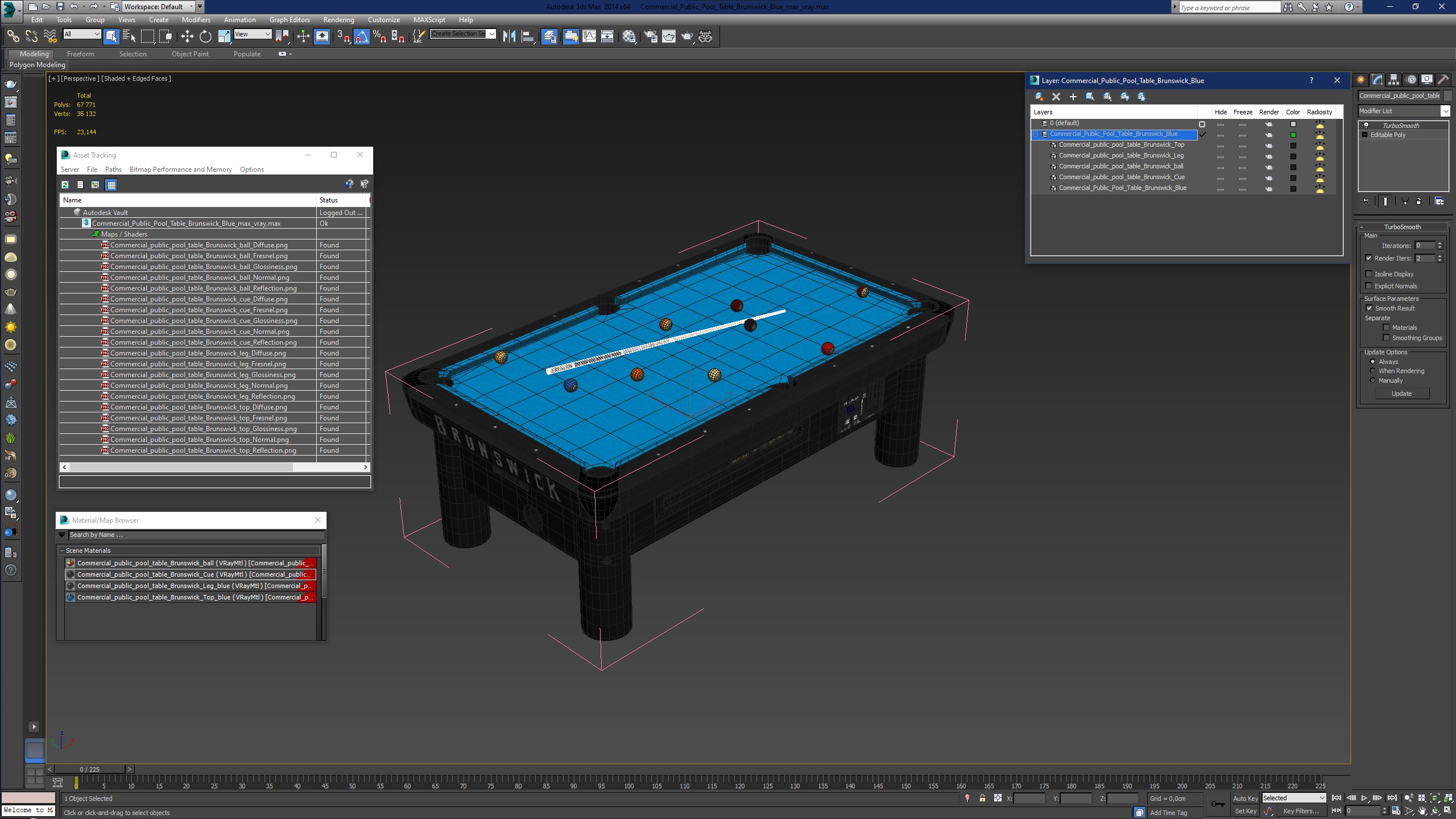Open the Rendering menu
Screen dimensions: 1456x819
[x=338, y=20]
